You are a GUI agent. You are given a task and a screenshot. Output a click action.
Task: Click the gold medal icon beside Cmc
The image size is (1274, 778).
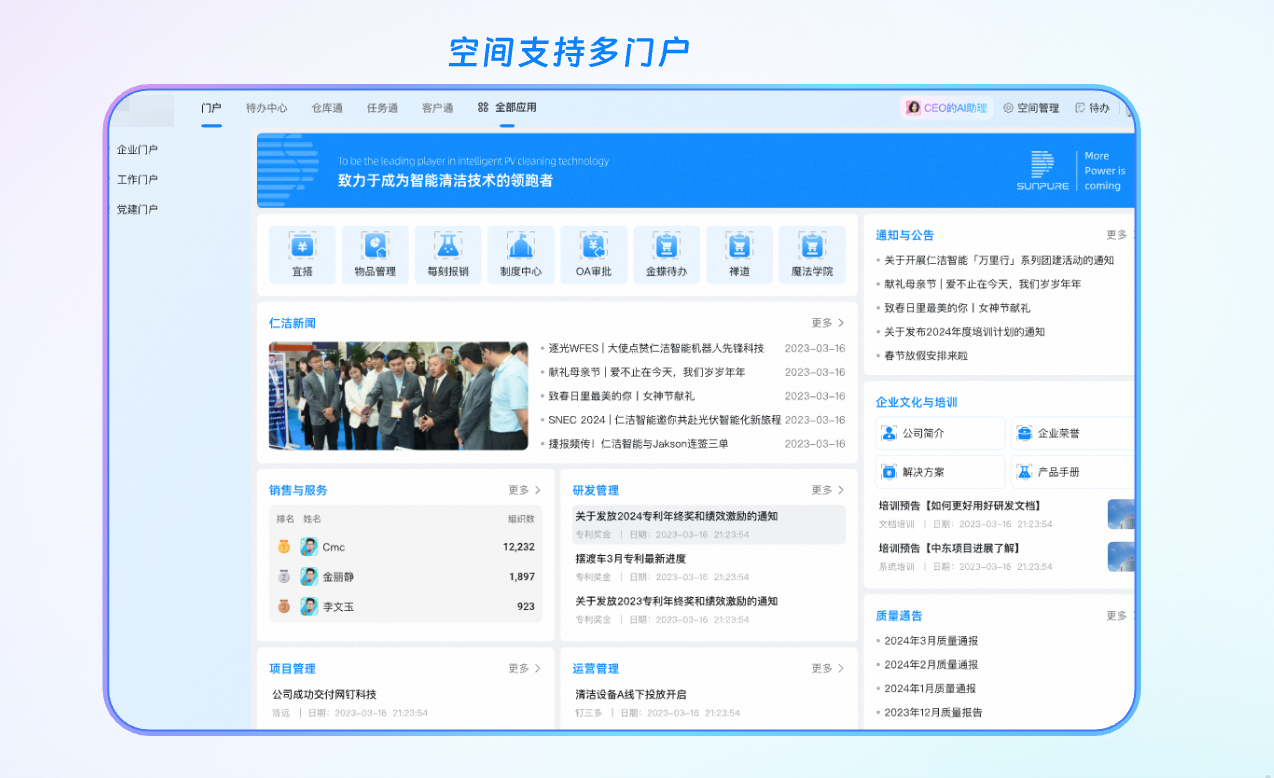click(x=284, y=547)
